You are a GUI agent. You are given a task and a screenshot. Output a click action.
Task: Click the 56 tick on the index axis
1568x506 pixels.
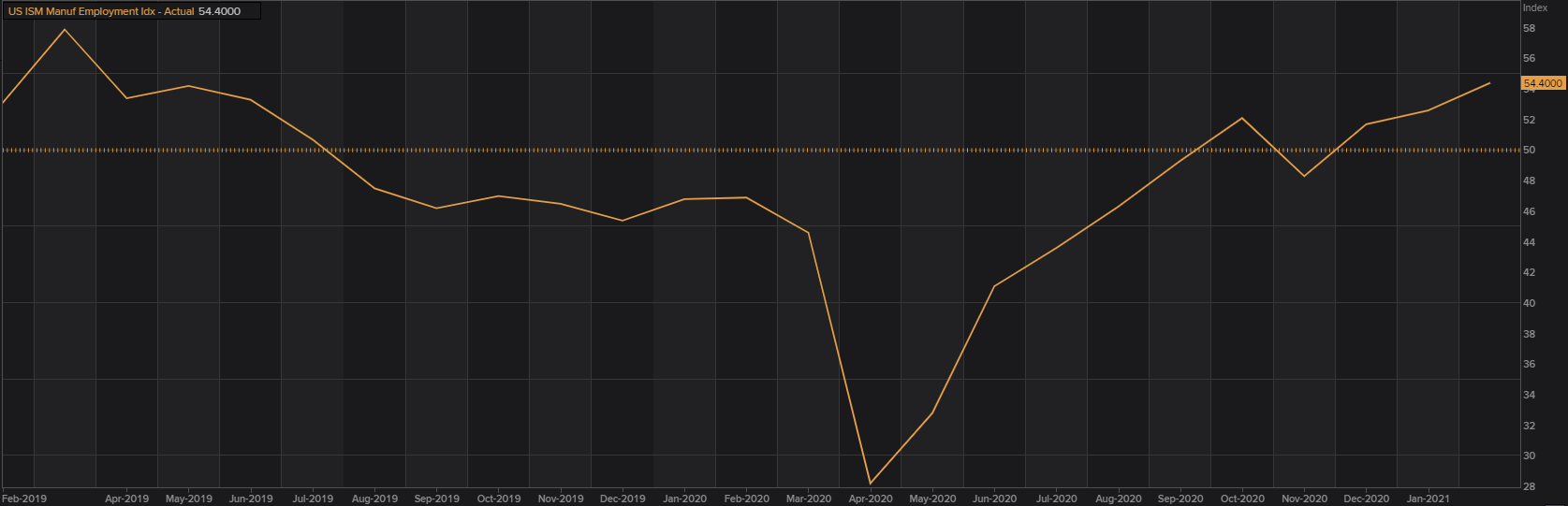(1529, 58)
